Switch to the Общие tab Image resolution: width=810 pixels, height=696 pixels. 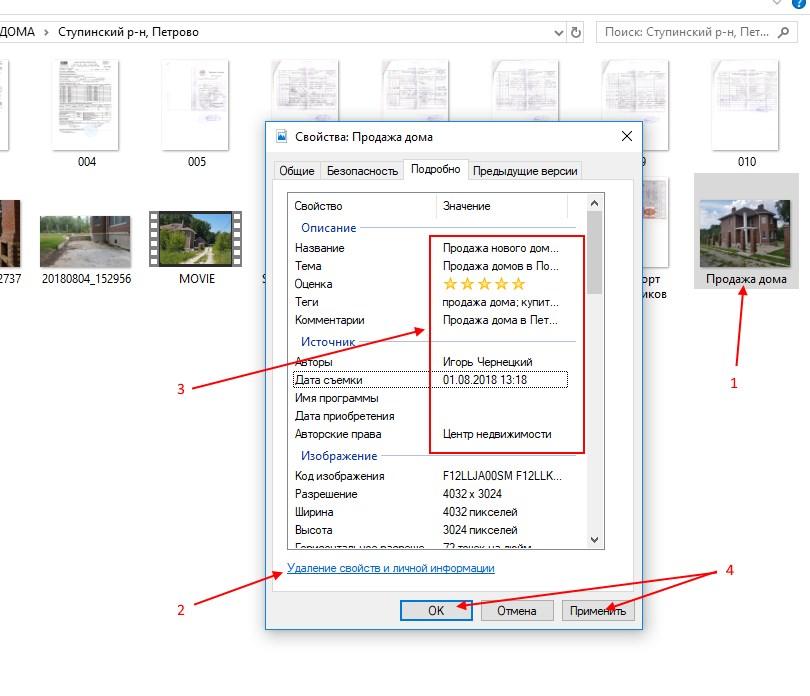point(296,171)
